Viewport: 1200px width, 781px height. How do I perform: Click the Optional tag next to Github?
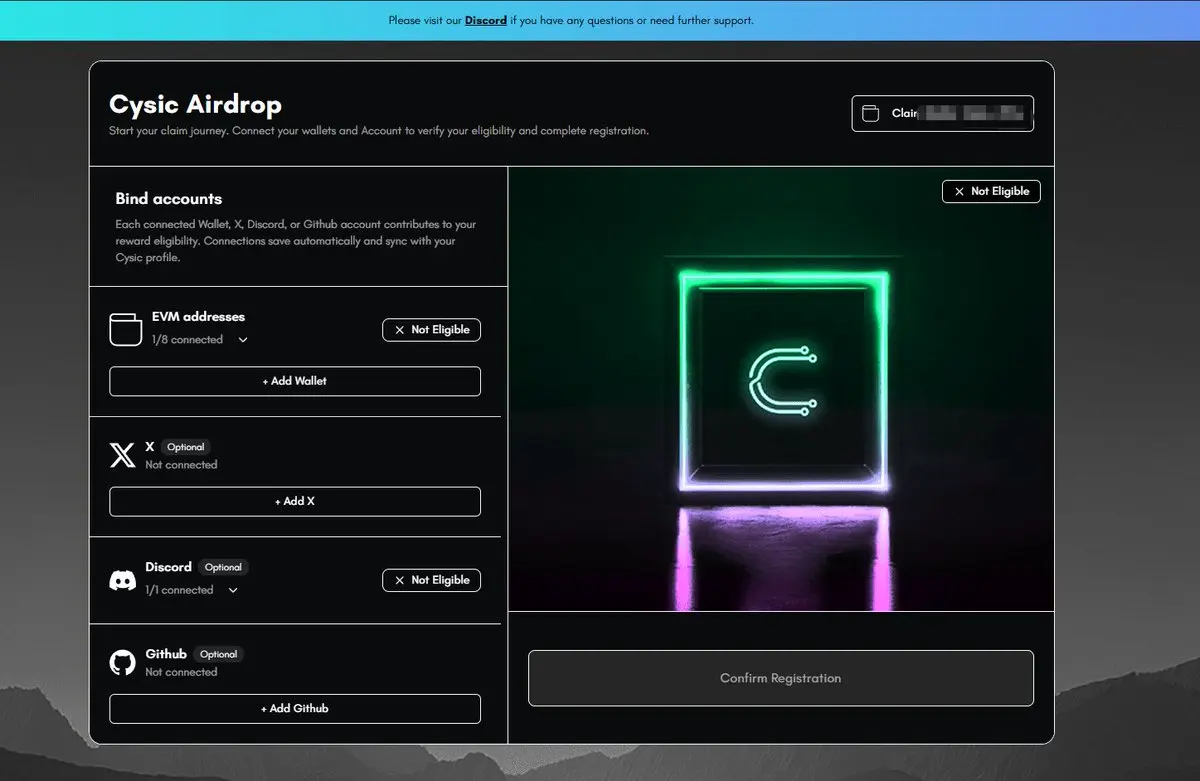tap(218, 654)
